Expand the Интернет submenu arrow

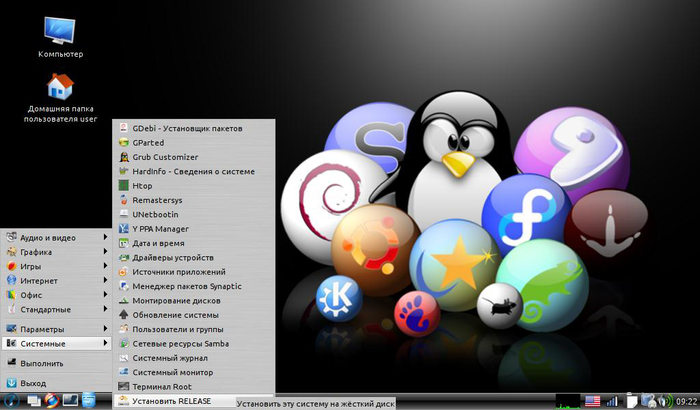point(105,280)
